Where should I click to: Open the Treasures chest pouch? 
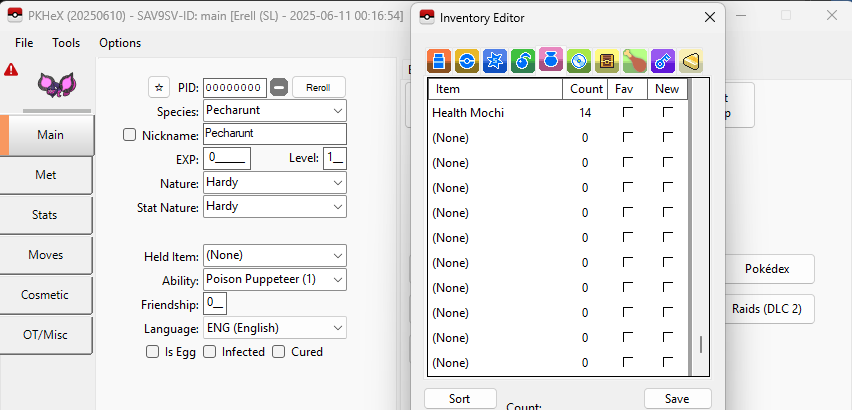pos(606,62)
